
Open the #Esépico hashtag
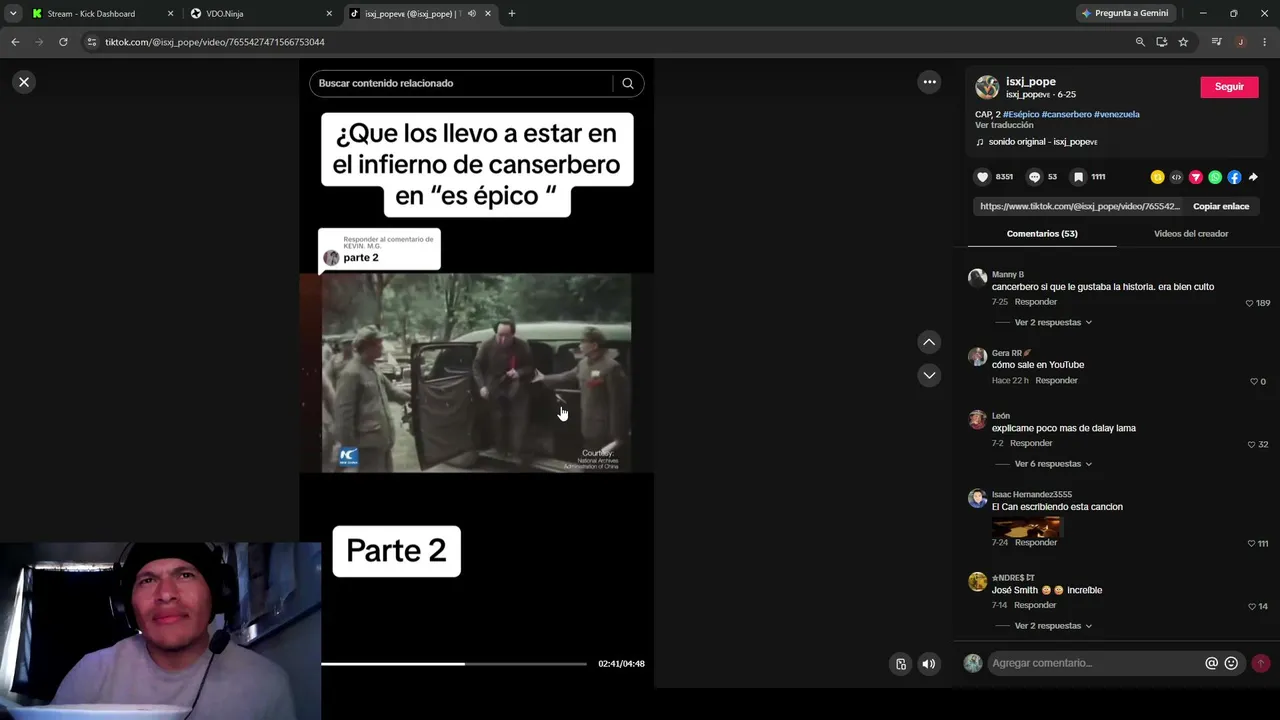[1021, 114]
